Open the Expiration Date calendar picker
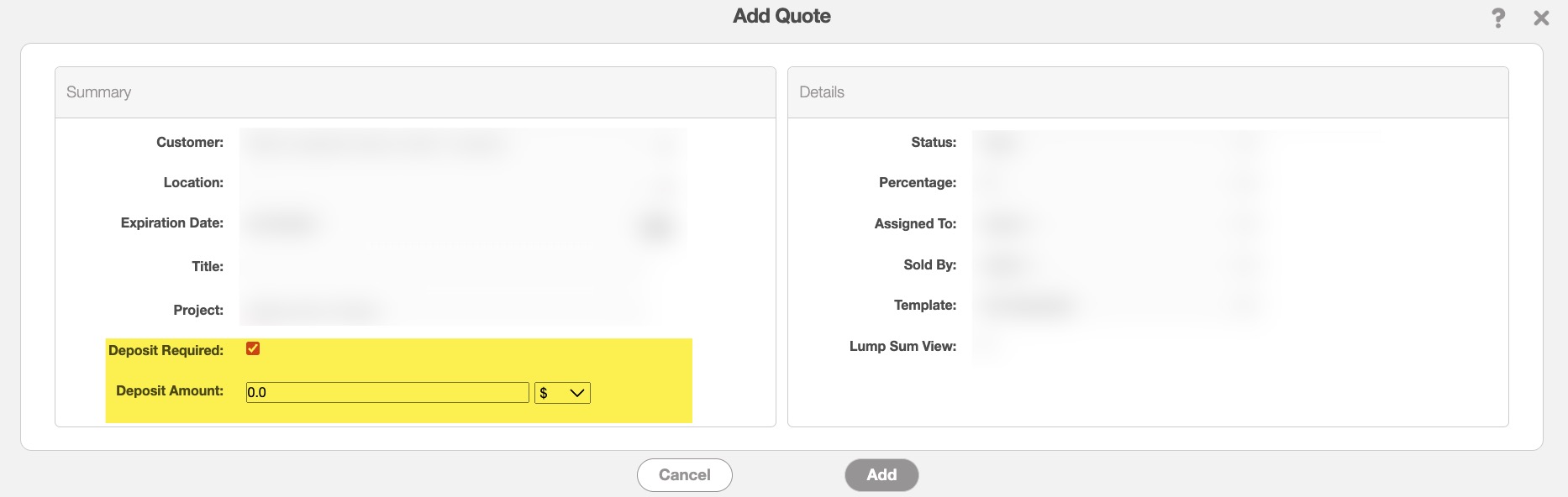Screen dimensions: 1568x497 coord(655,225)
